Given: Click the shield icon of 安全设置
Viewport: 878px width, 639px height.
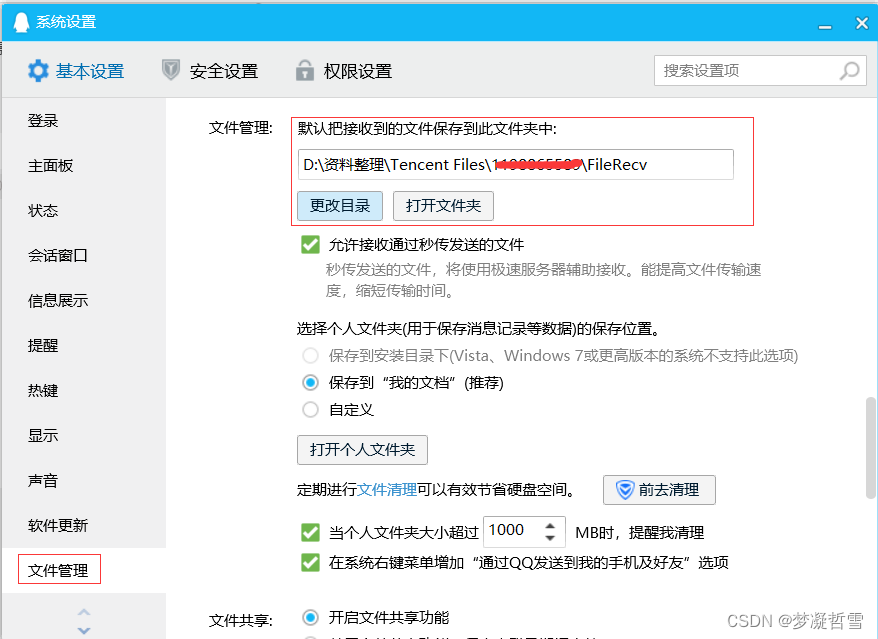Looking at the screenshot, I should point(171,71).
